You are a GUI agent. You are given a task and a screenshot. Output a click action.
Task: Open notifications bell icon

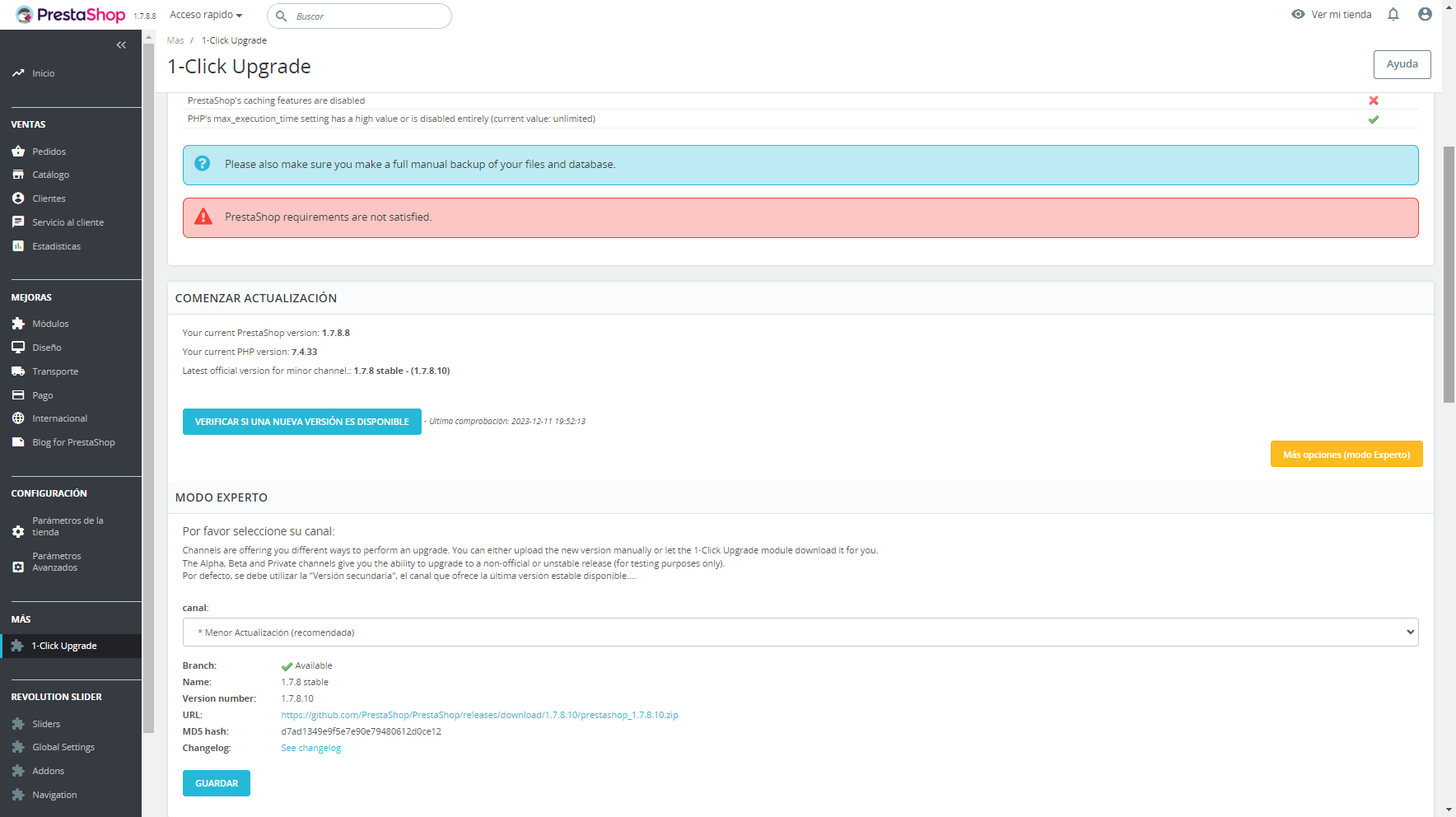[1393, 14]
